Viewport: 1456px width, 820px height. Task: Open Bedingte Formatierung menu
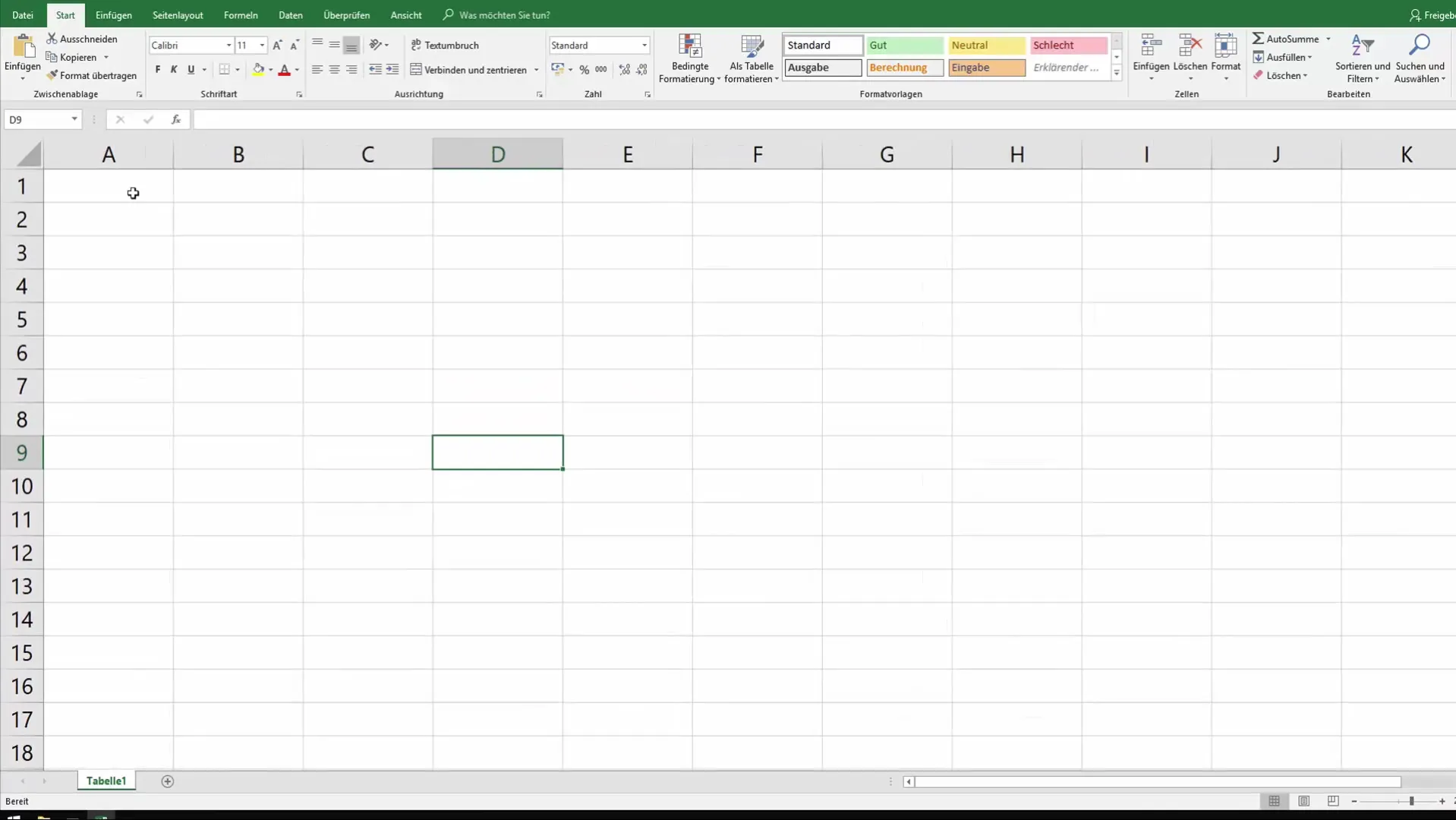coord(689,58)
